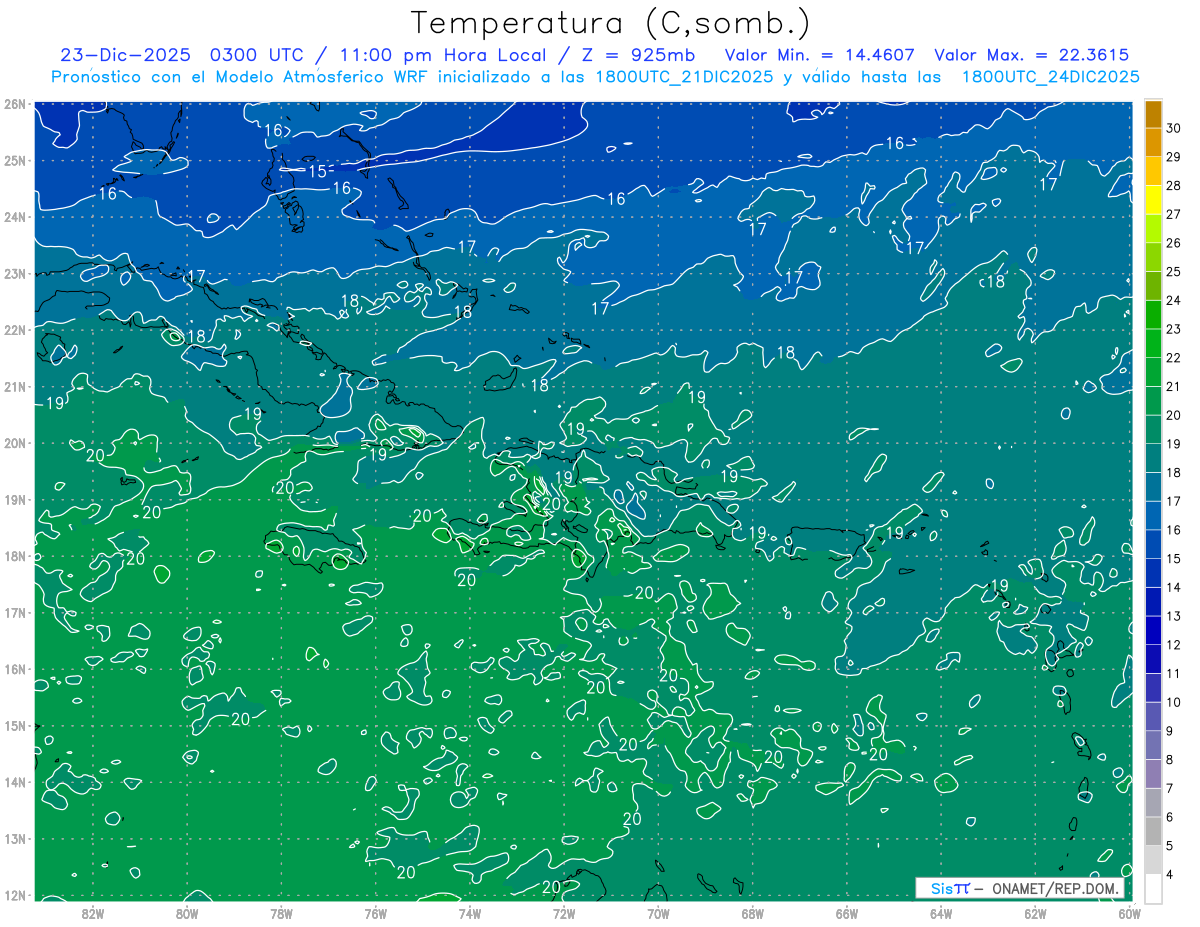Click the 18N latitude axis label
The height and width of the screenshot is (927, 1200).
(x=15, y=556)
